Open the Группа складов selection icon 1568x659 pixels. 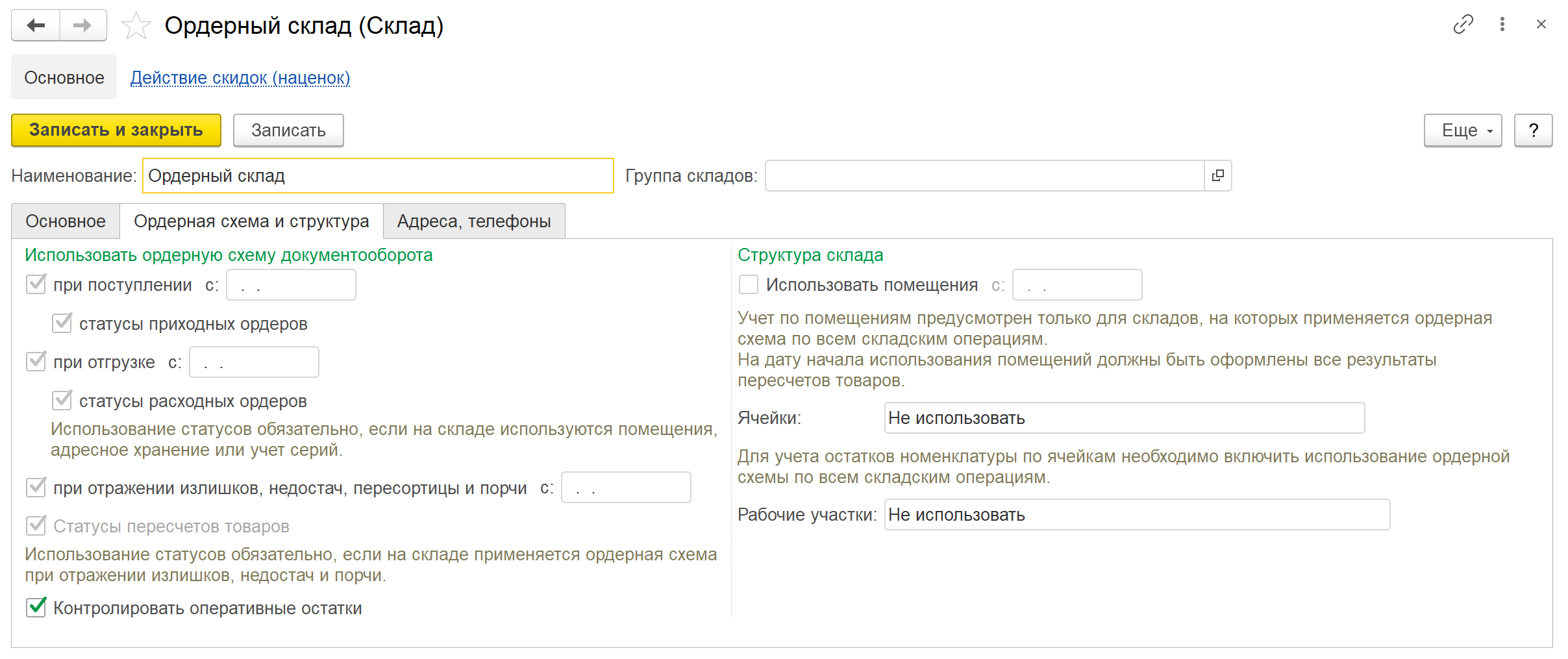(1217, 175)
